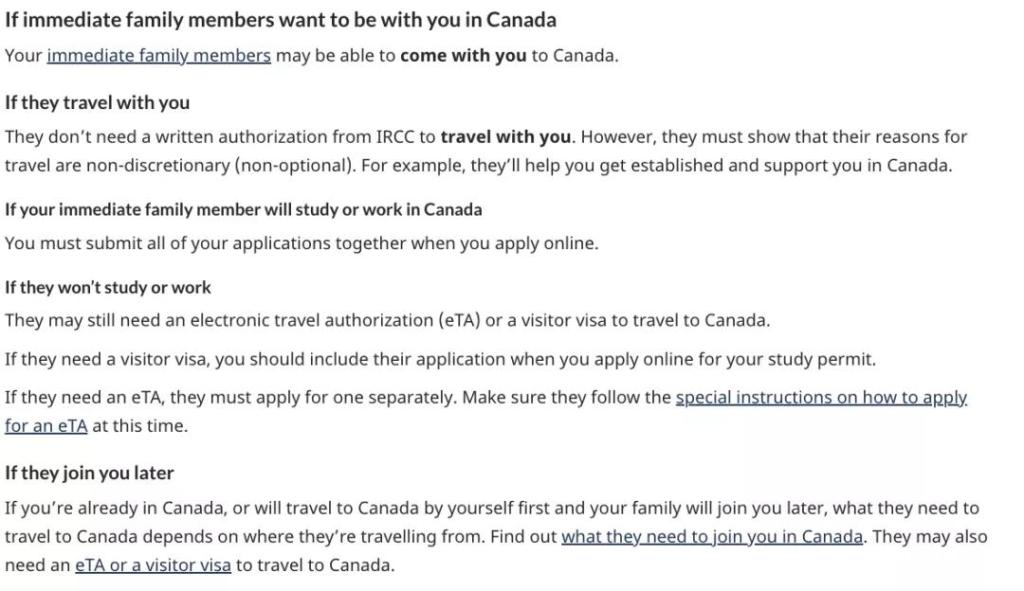Click the "for an eTA" link text
Viewport: 1024px width, 591px height.
click(46, 426)
